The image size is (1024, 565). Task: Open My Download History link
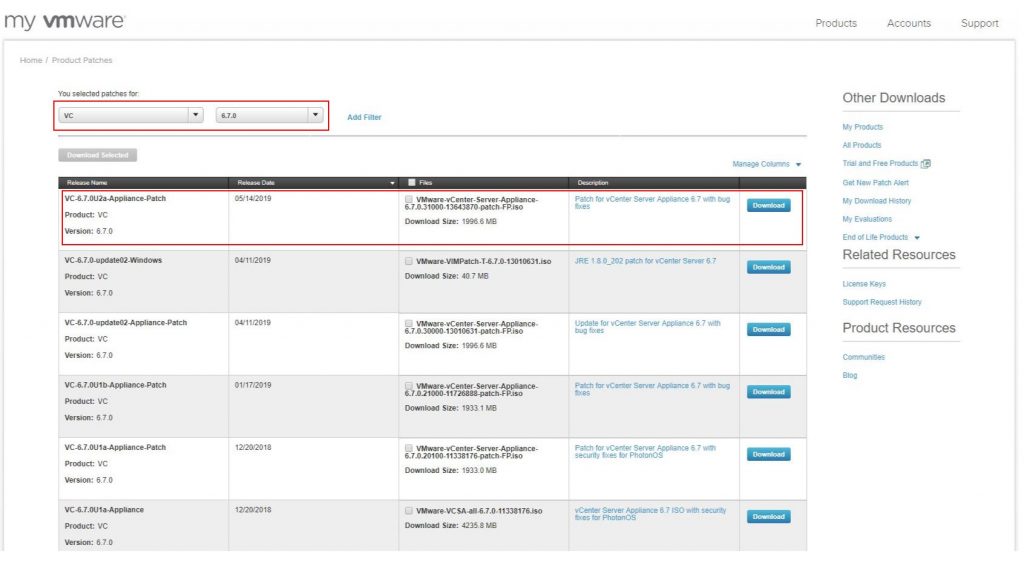tap(876, 201)
